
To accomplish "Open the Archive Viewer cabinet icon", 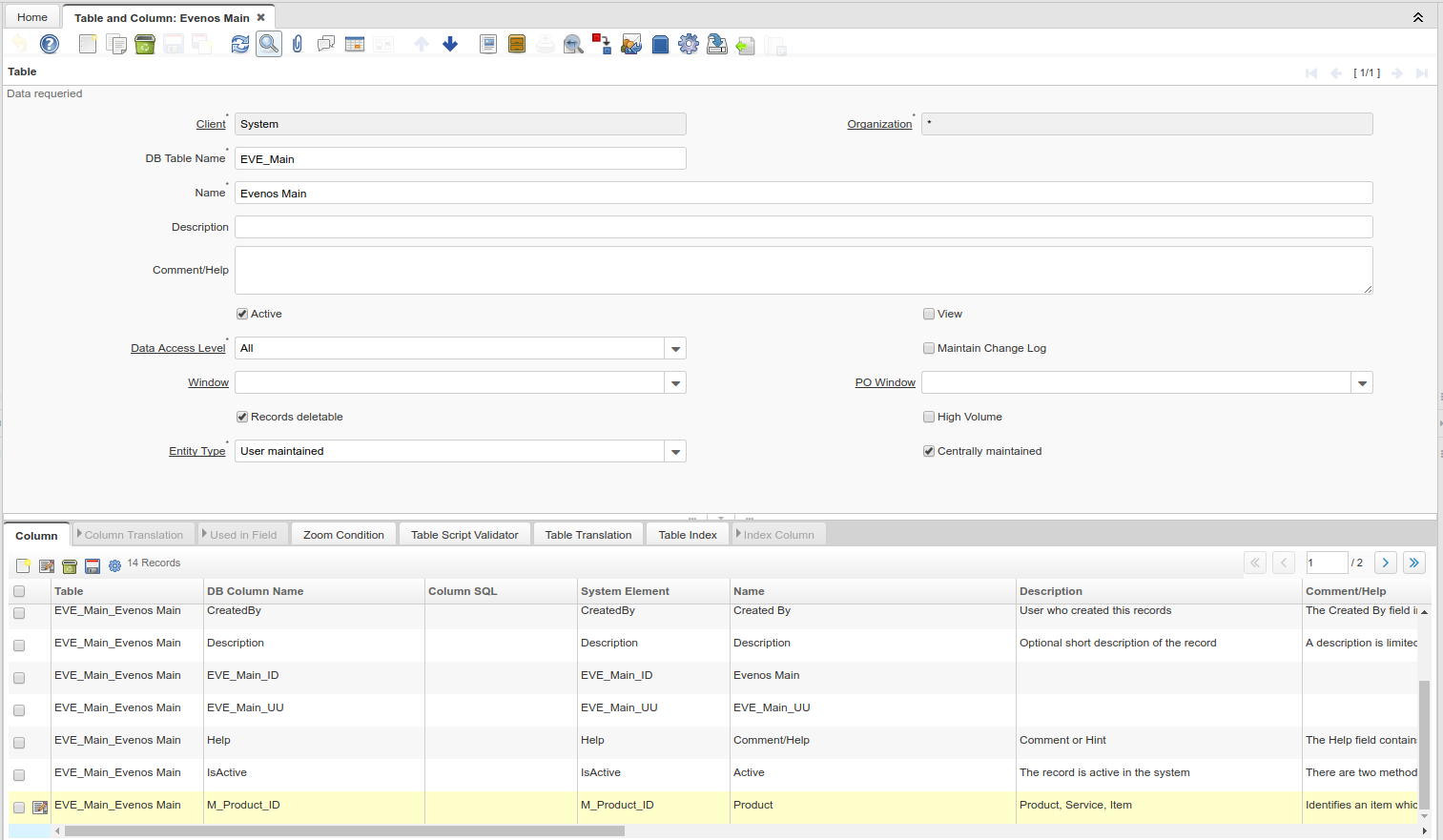I will [x=517, y=44].
